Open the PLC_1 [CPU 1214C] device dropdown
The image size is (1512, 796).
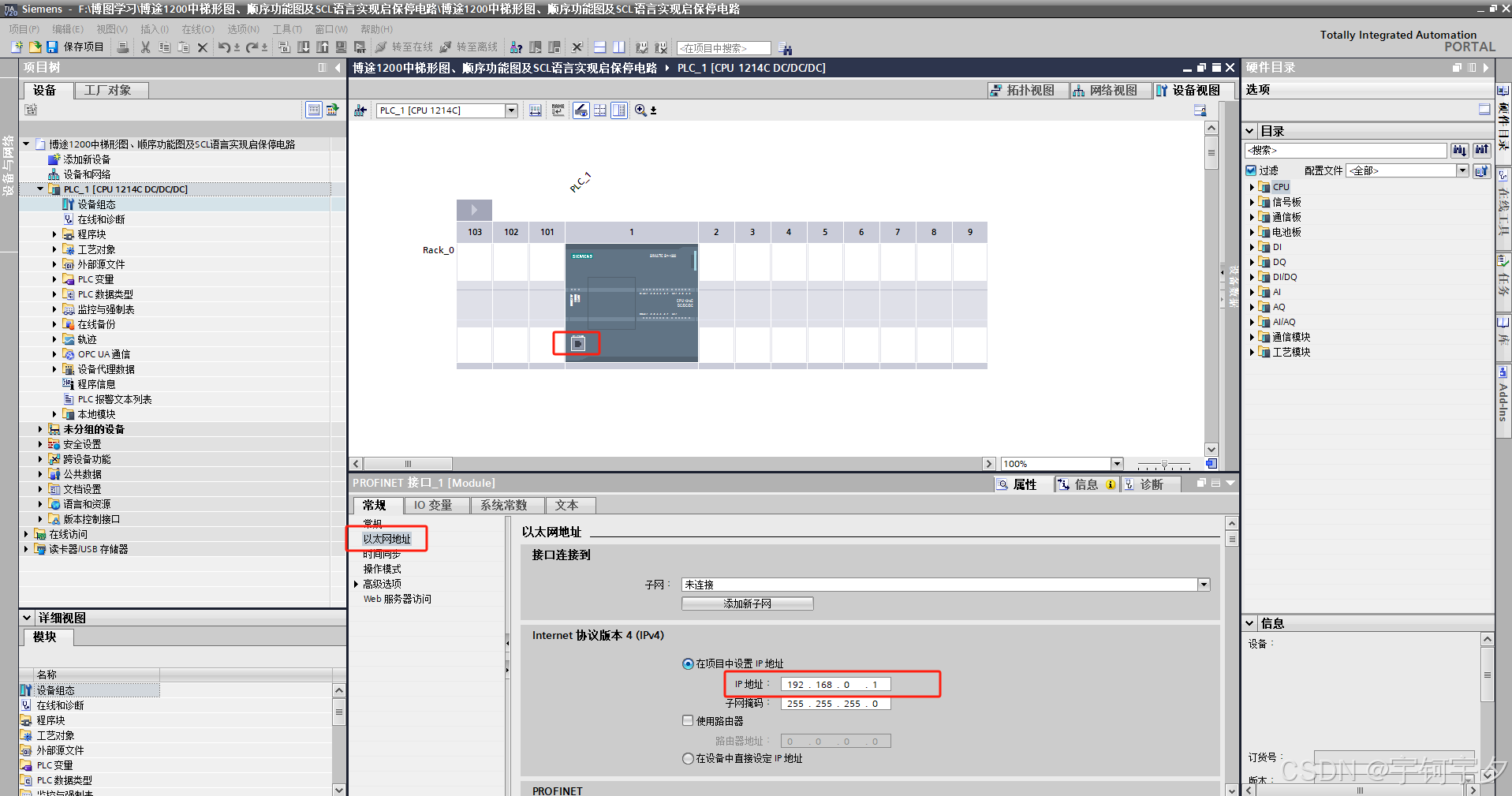pyautogui.click(x=511, y=110)
